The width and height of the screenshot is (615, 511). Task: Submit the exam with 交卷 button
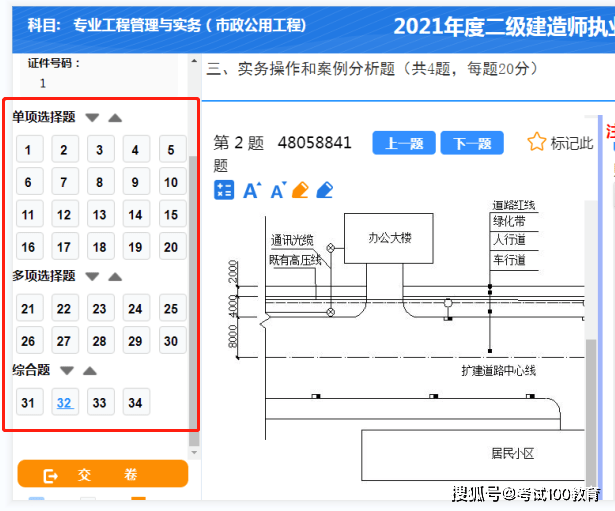(x=102, y=475)
